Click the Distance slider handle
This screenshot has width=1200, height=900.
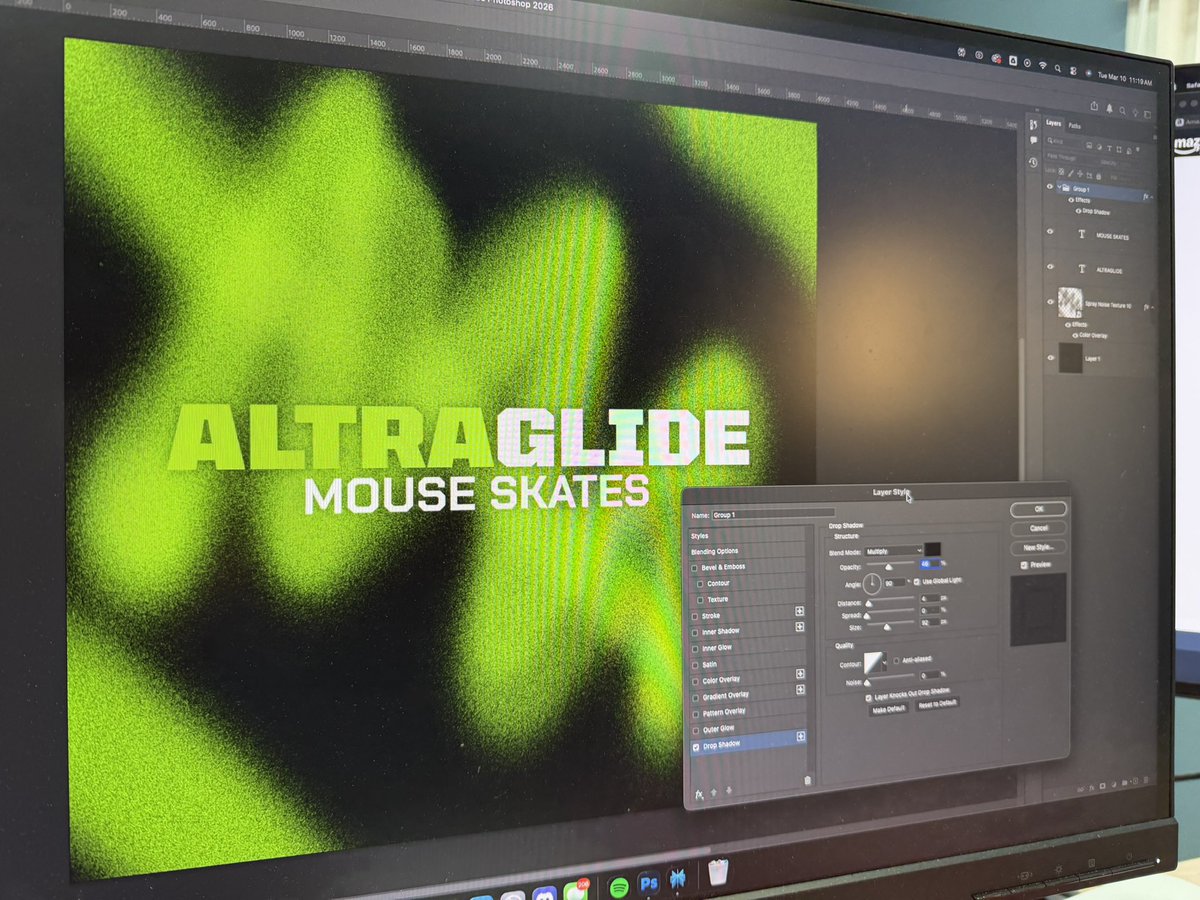pos(868,604)
